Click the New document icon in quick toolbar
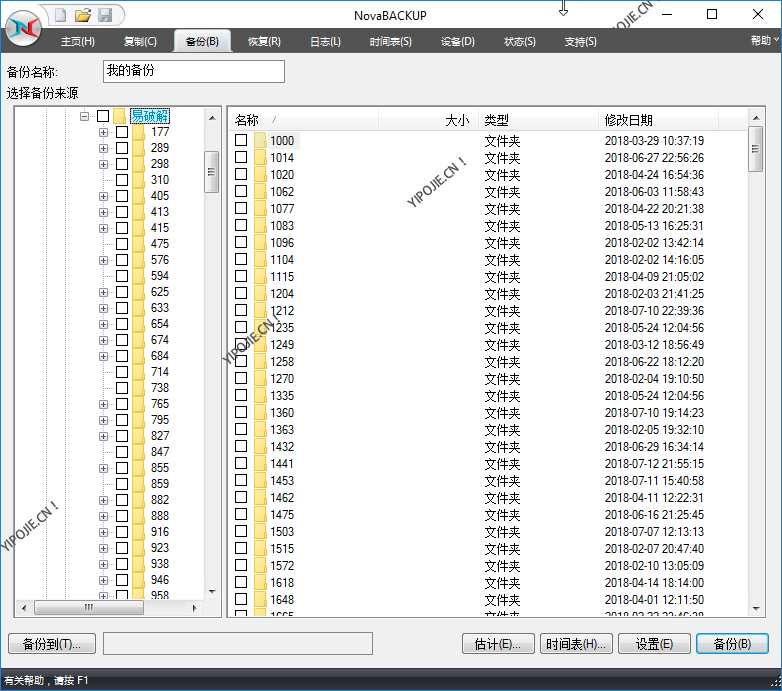782x691 pixels. [61, 15]
